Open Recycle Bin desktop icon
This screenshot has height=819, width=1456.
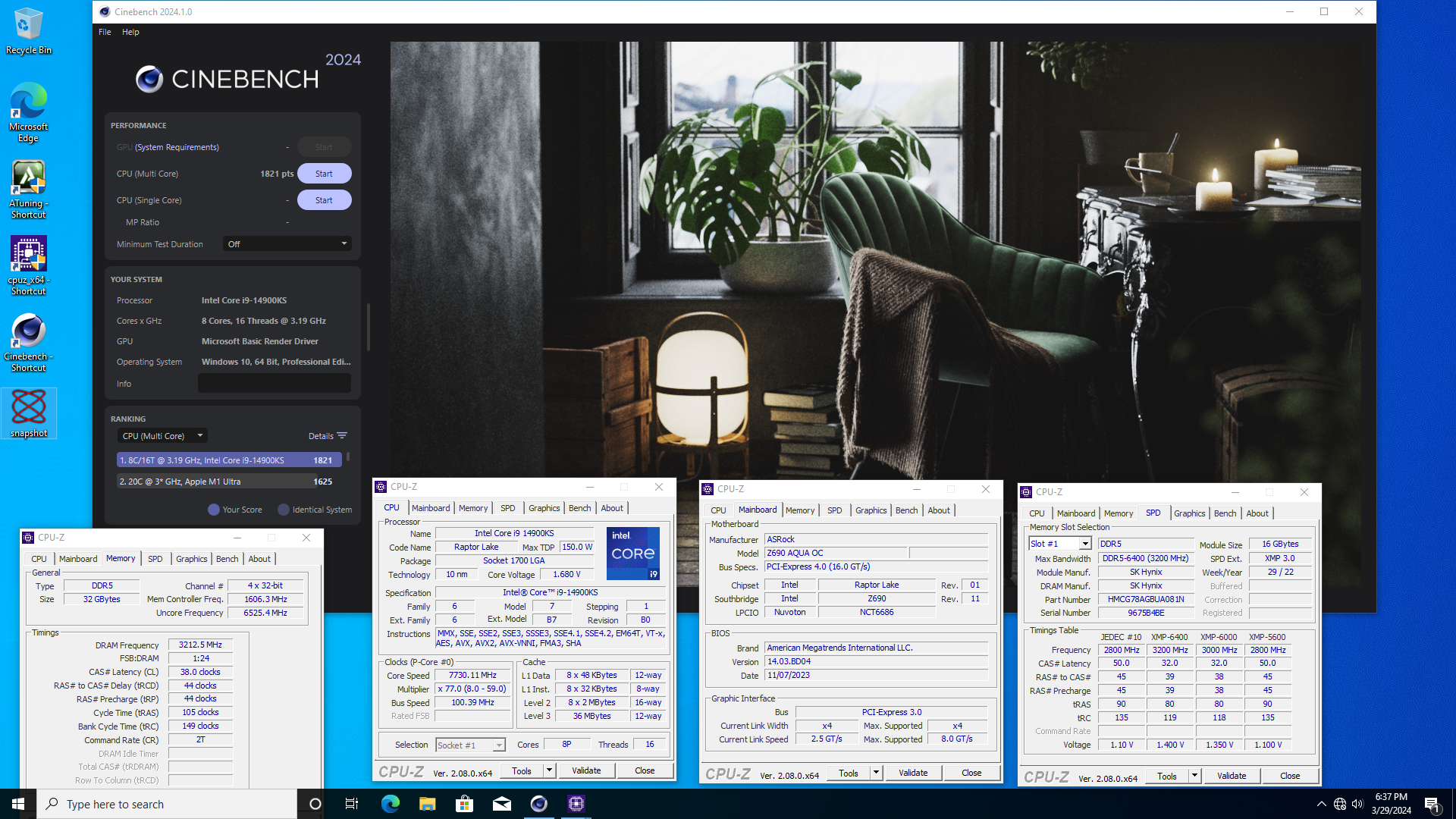pyautogui.click(x=29, y=31)
